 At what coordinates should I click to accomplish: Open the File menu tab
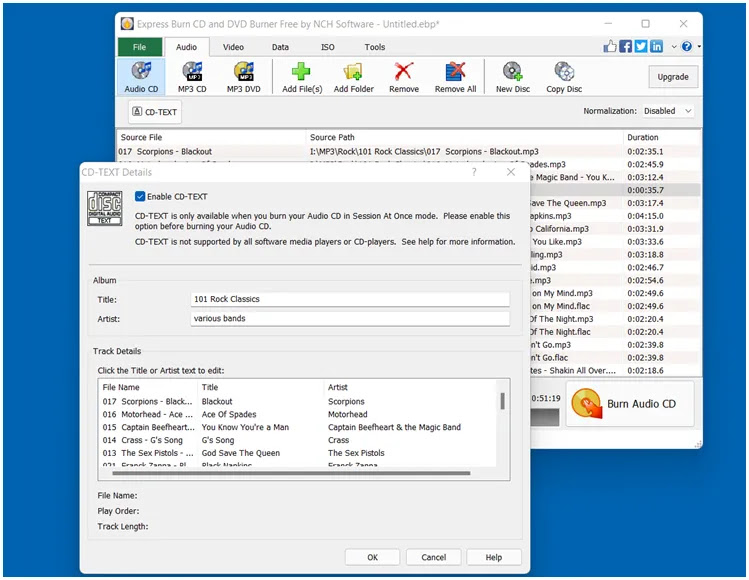[x=139, y=47]
